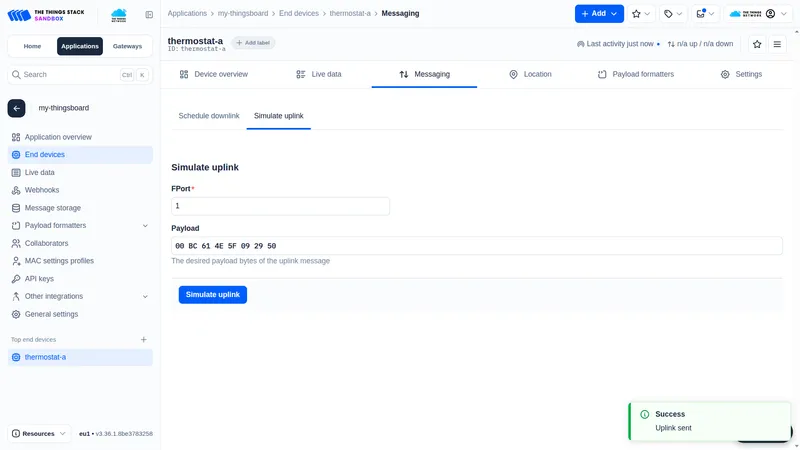The image size is (800, 450).
Task: Open Applications breadcrumb link
Action: (x=187, y=14)
